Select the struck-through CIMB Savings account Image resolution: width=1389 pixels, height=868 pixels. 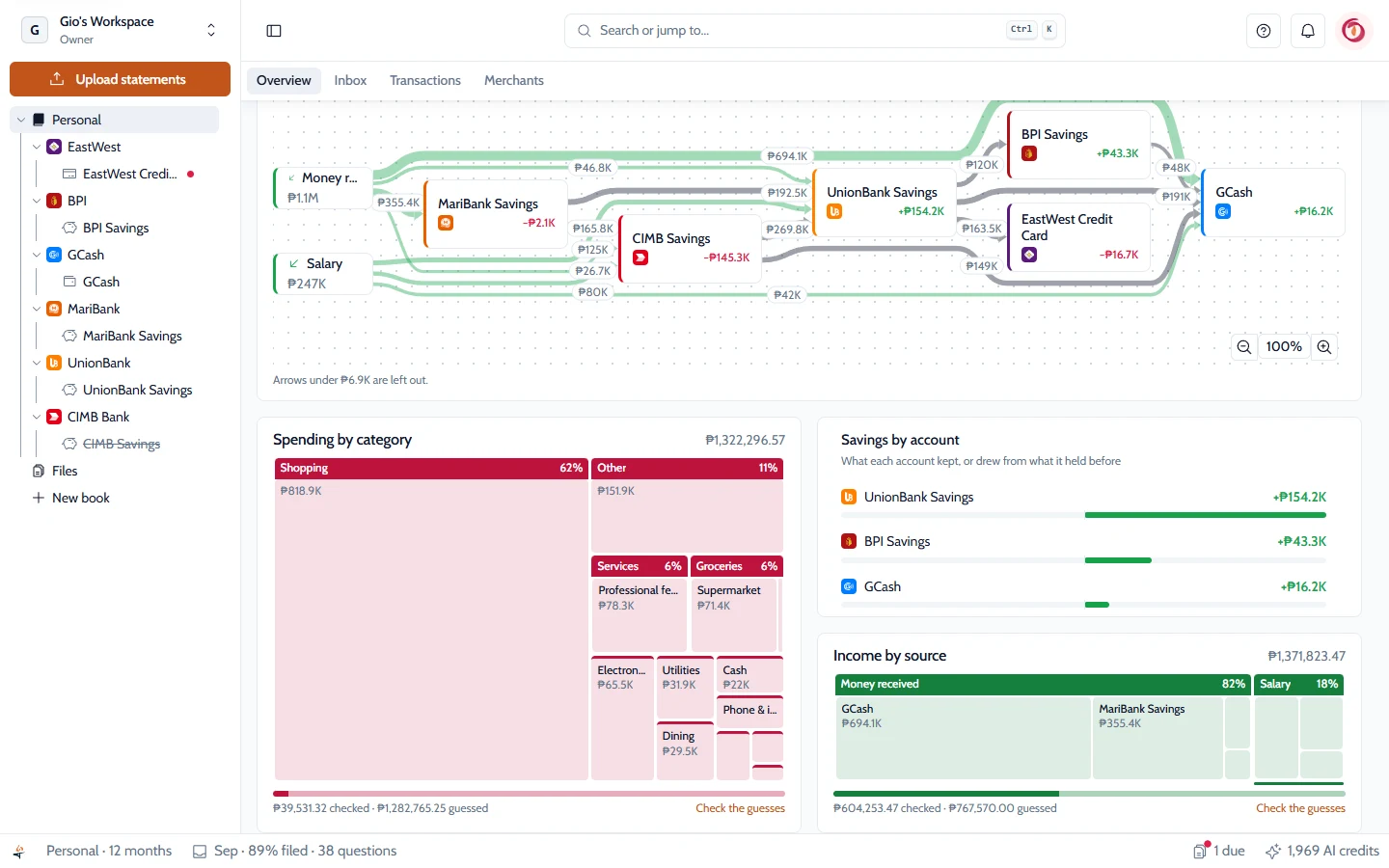(x=121, y=444)
